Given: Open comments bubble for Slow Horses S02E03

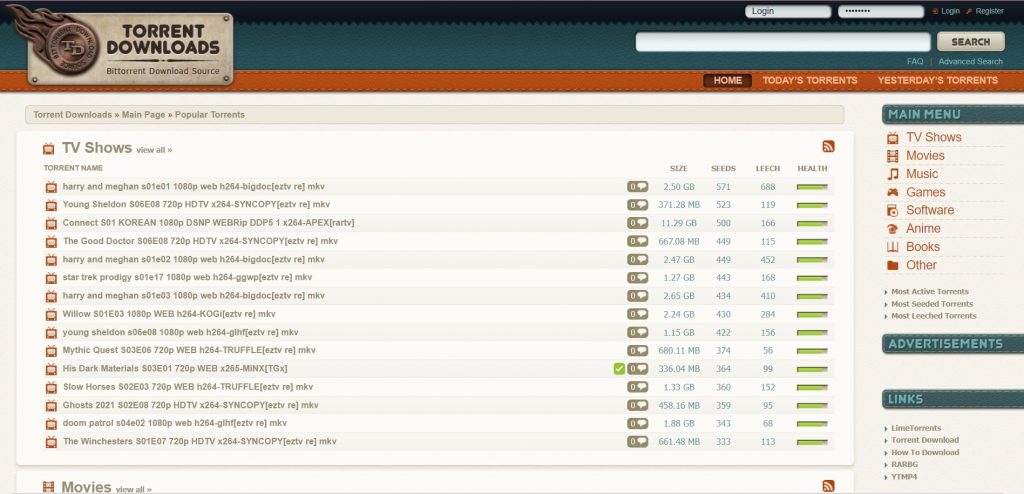Looking at the screenshot, I should pyautogui.click(x=637, y=387).
